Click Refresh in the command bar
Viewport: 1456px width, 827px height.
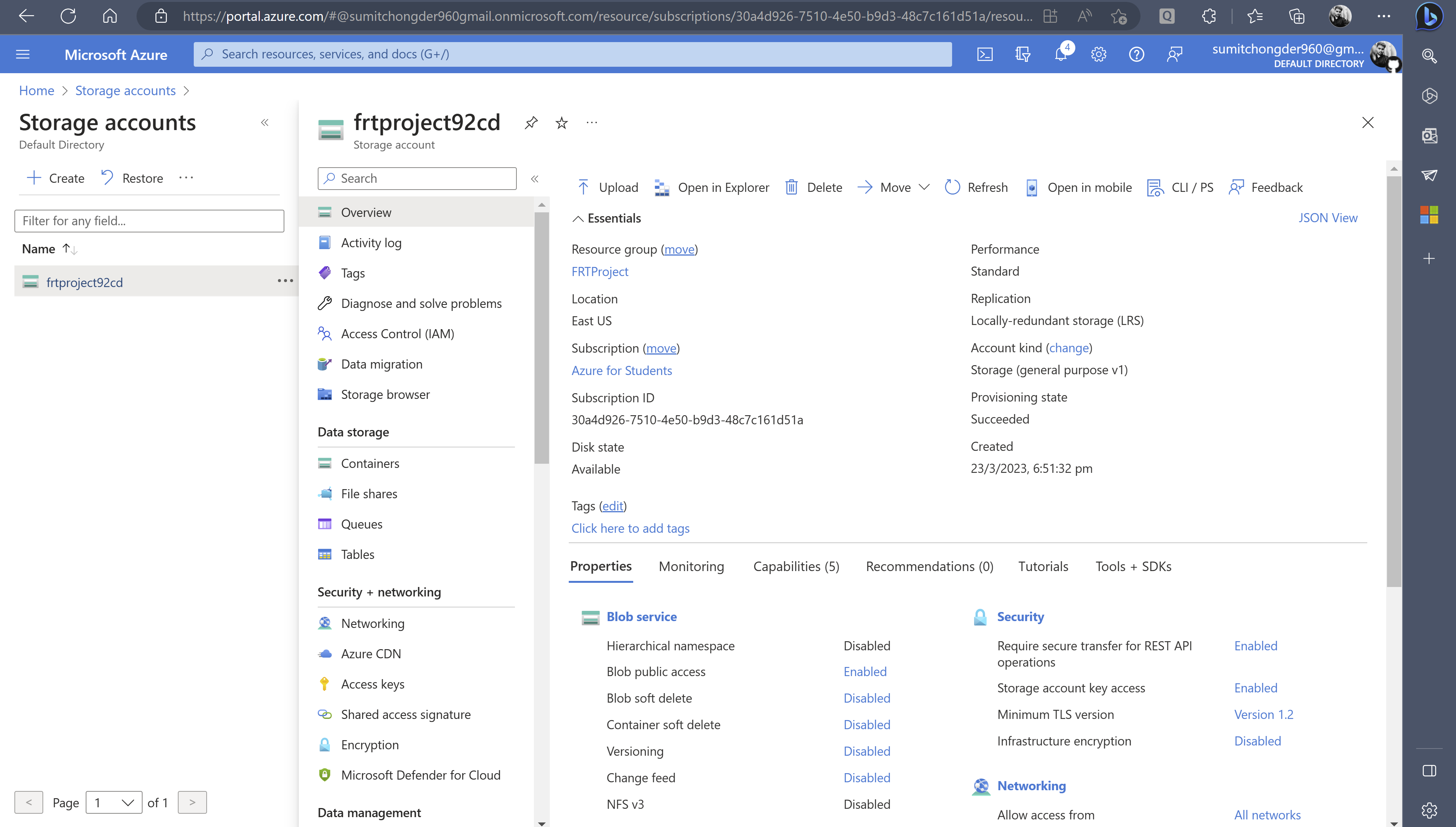977,187
